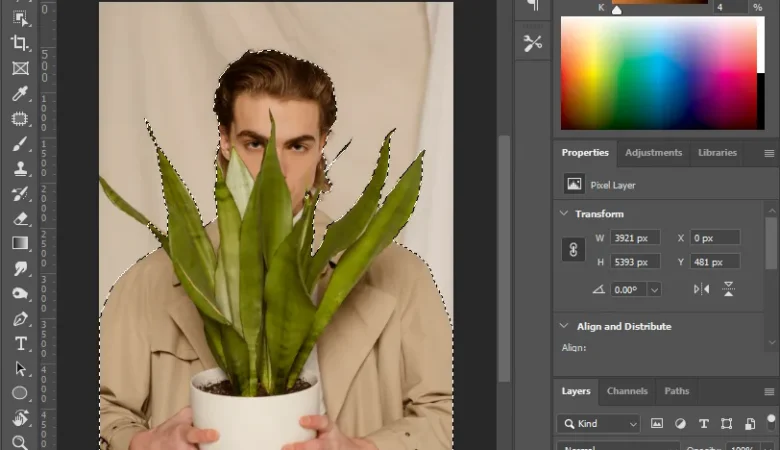Switch to the Paths tab

[677, 391]
